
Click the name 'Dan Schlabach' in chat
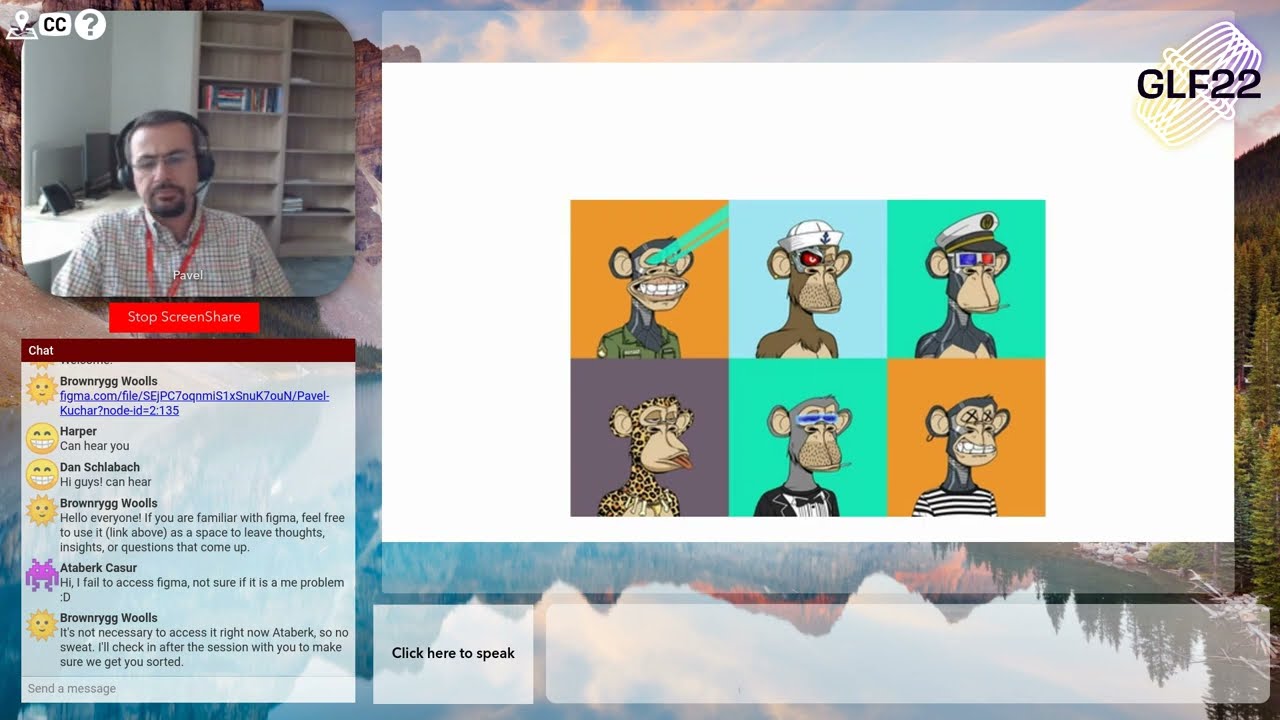click(100, 467)
